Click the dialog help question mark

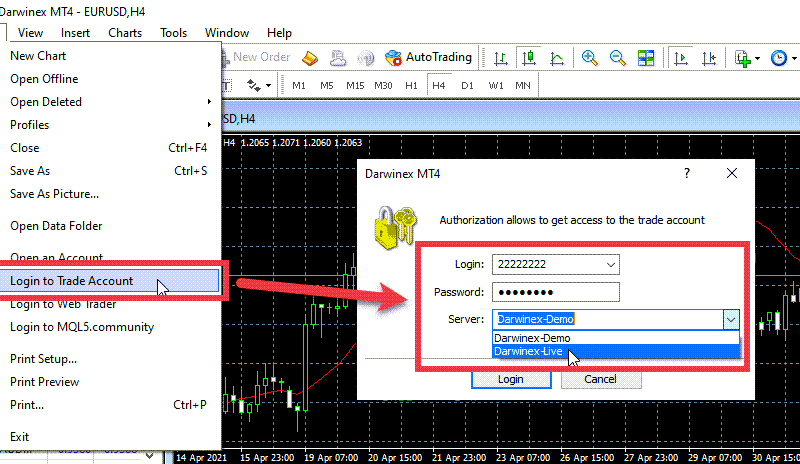687,174
